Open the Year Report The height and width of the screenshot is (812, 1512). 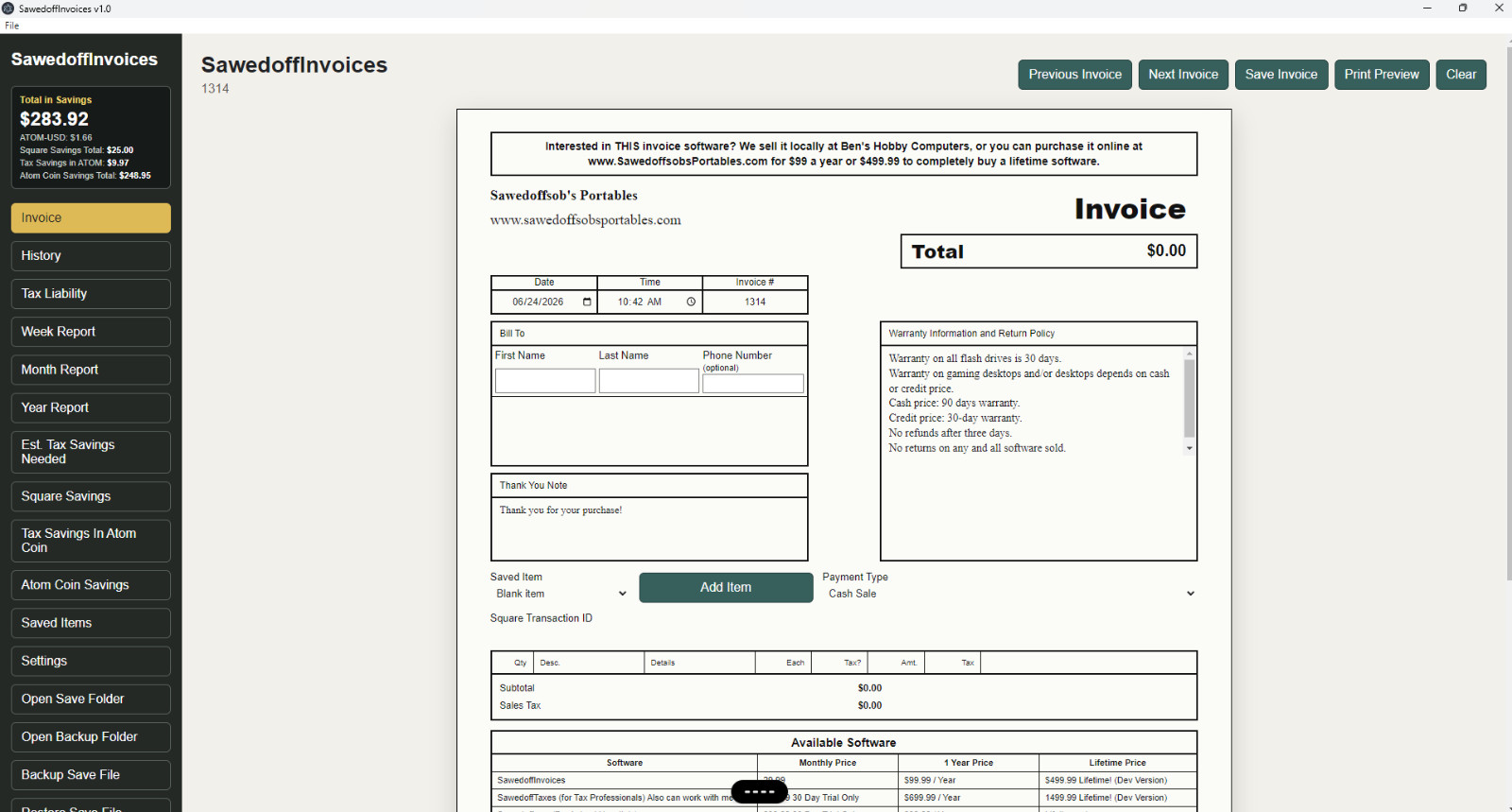click(91, 407)
